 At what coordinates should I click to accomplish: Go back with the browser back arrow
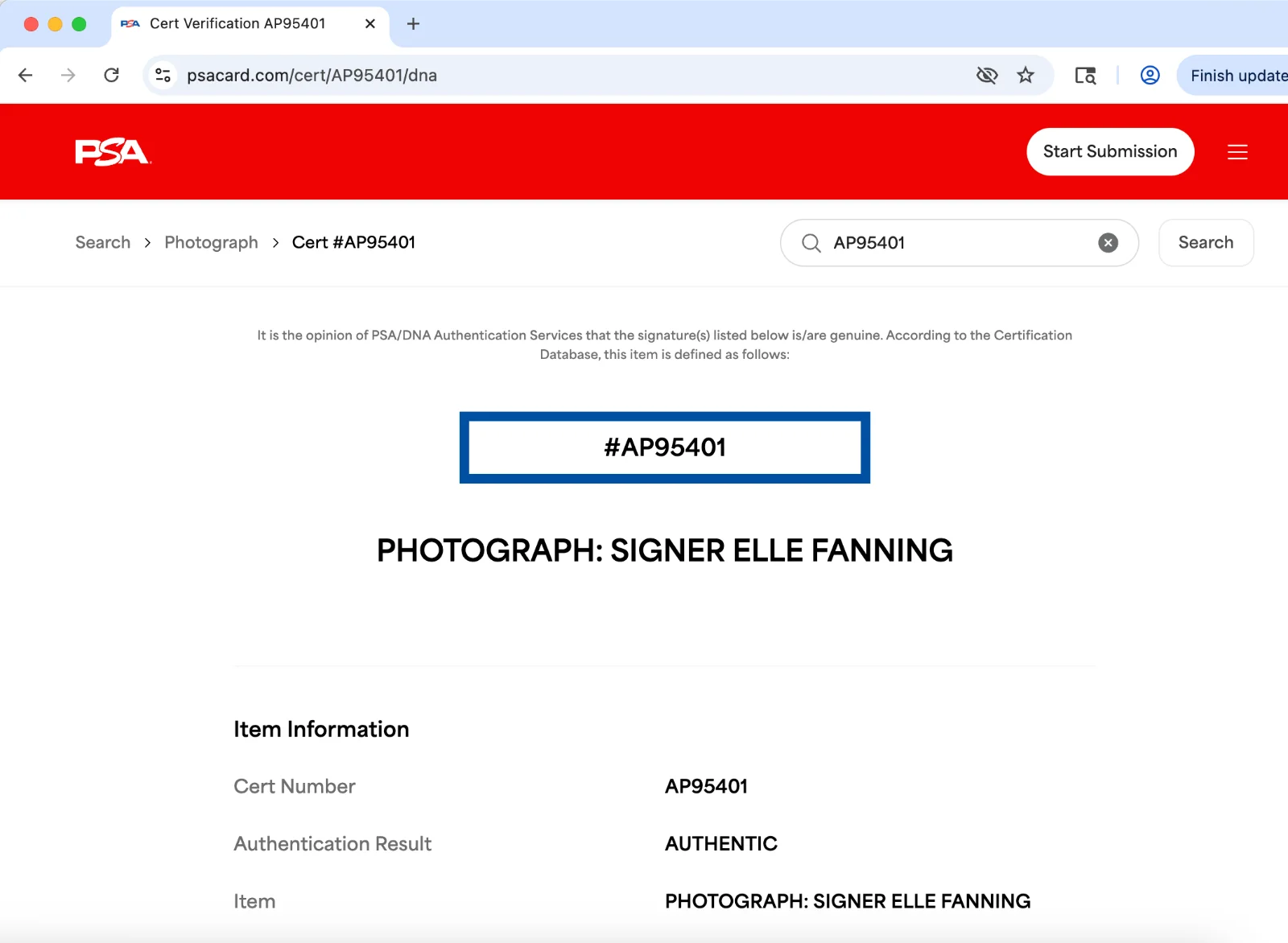[x=26, y=75]
